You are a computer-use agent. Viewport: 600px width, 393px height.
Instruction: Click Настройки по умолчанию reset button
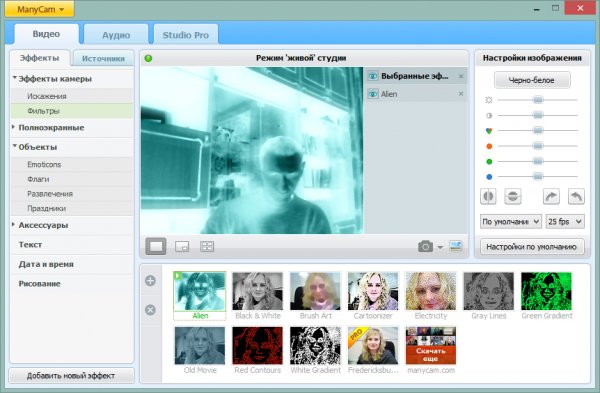pos(532,247)
